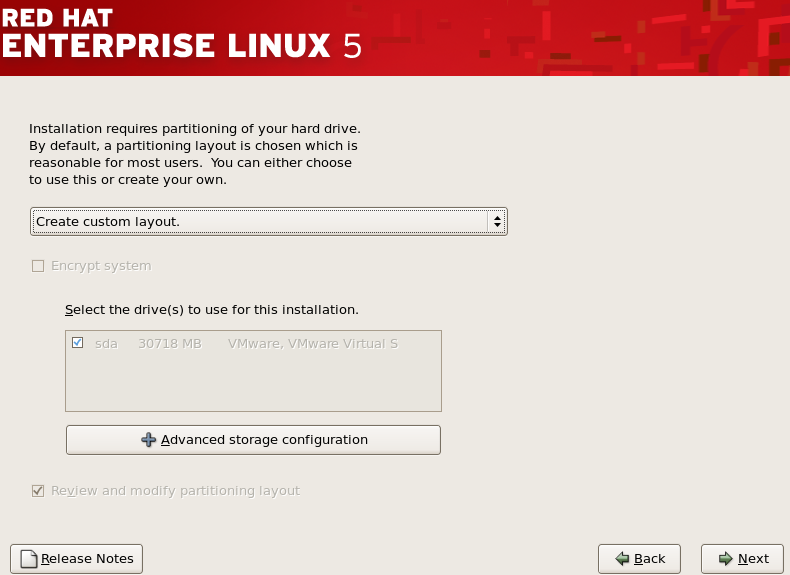Open the partitioning layout dropdown

[269, 222]
